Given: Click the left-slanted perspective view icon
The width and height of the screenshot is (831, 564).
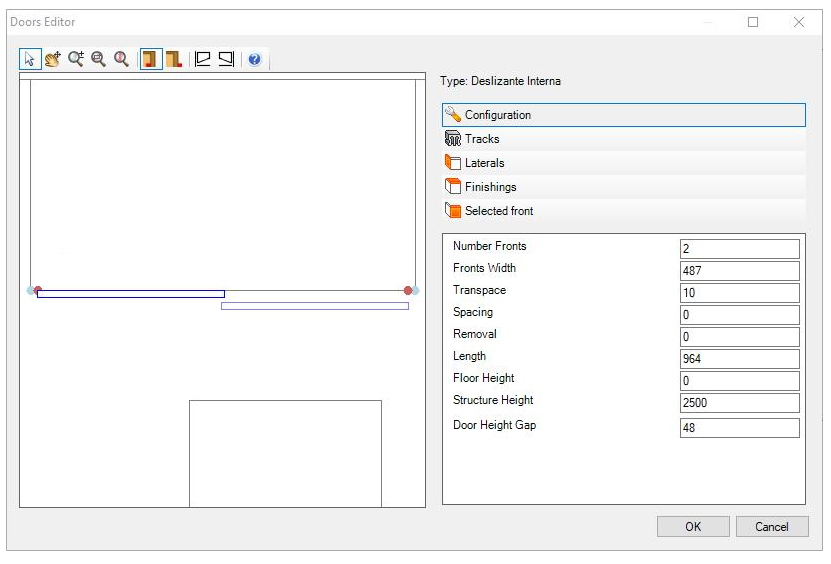Looking at the screenshot, I should coord(203,59).
